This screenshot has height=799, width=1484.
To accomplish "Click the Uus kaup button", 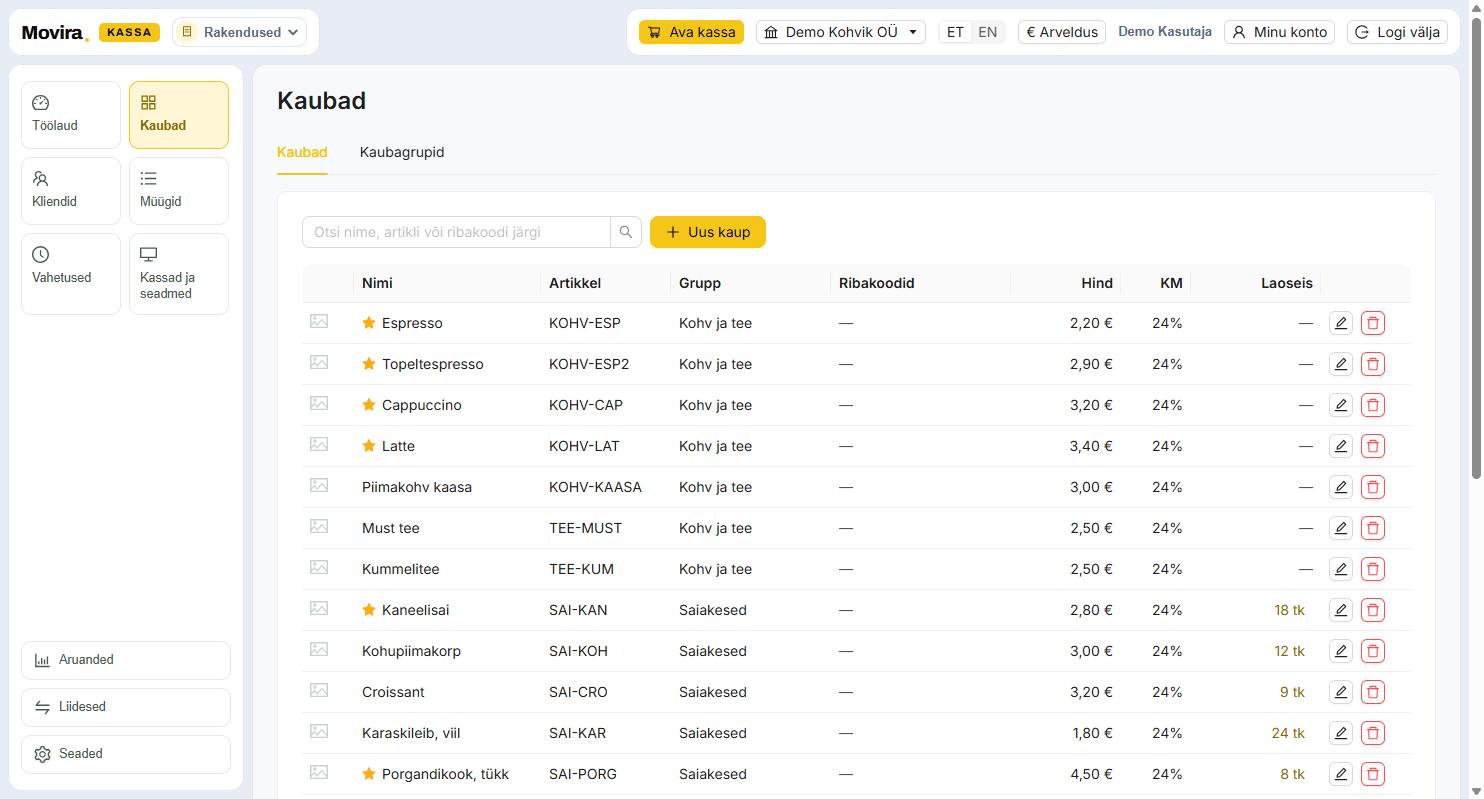I will click(708, 232).
